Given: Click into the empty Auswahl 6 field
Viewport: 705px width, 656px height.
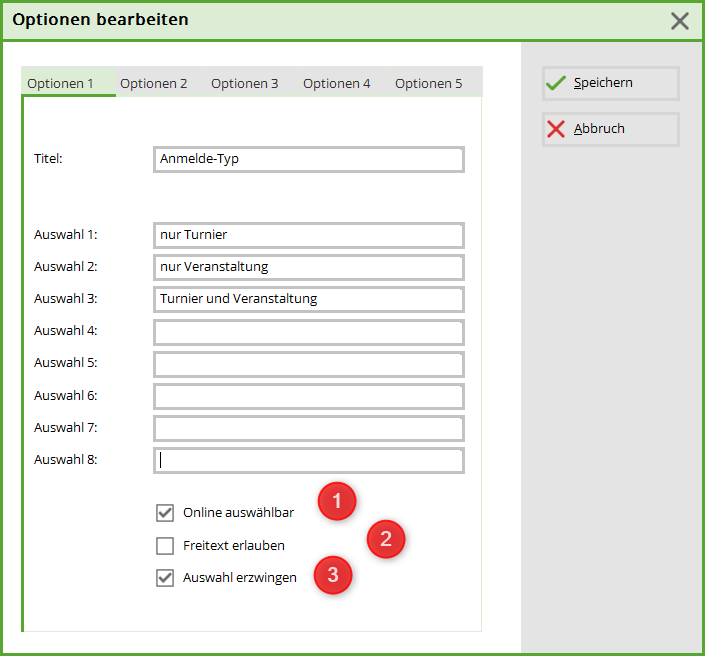Looking at the screenshot, I should (x=309, y=396).
